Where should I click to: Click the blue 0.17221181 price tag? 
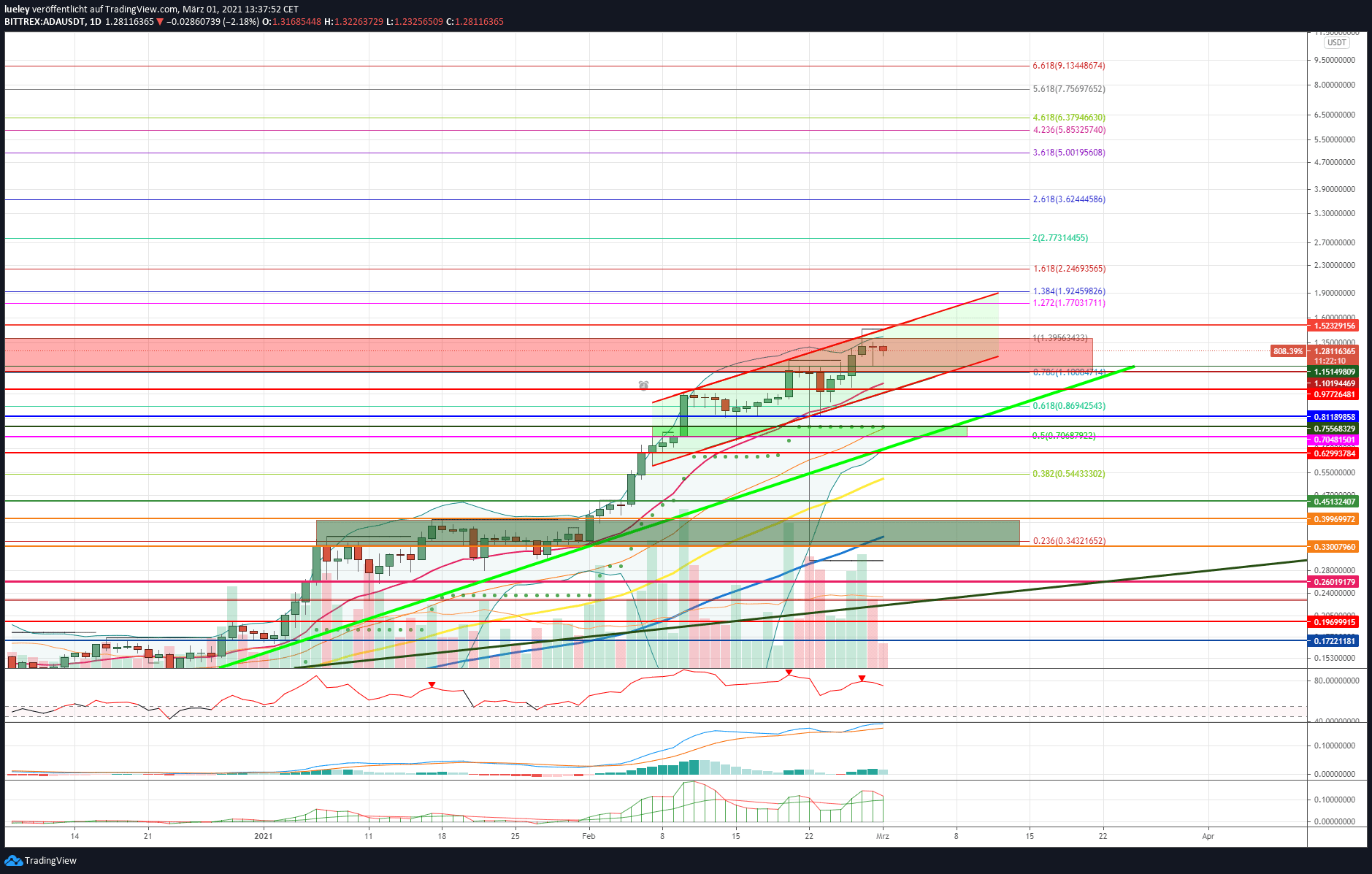[1335, 641]
